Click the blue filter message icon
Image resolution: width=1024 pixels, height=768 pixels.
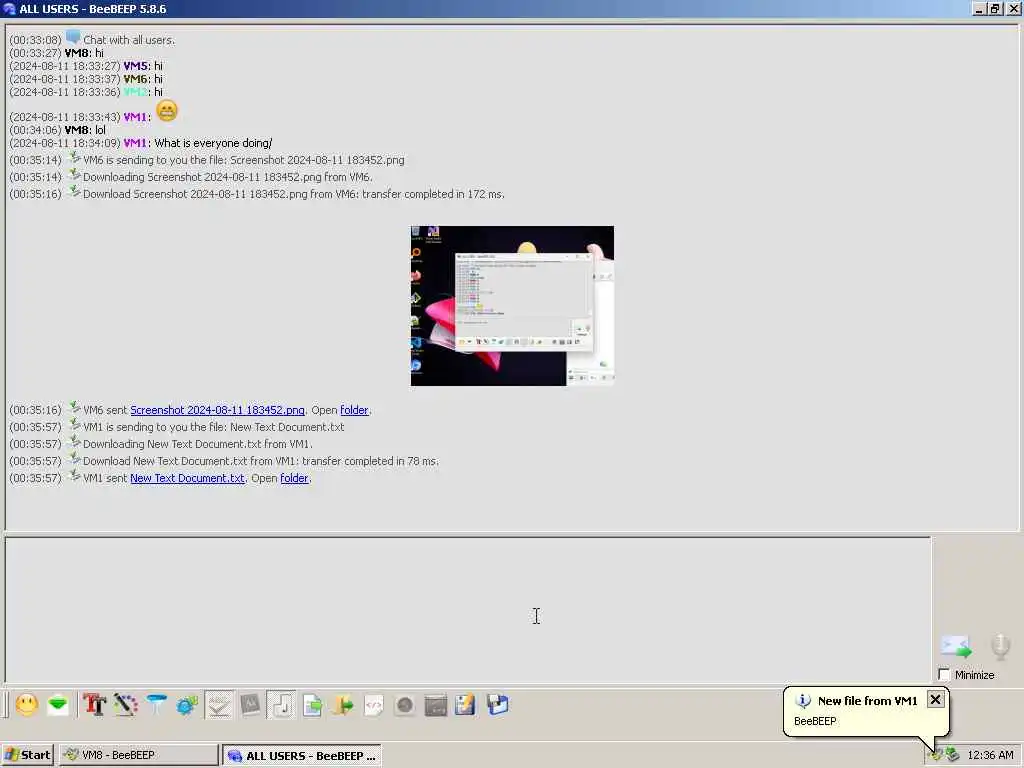pyautogui.click(x=156, y=705)
